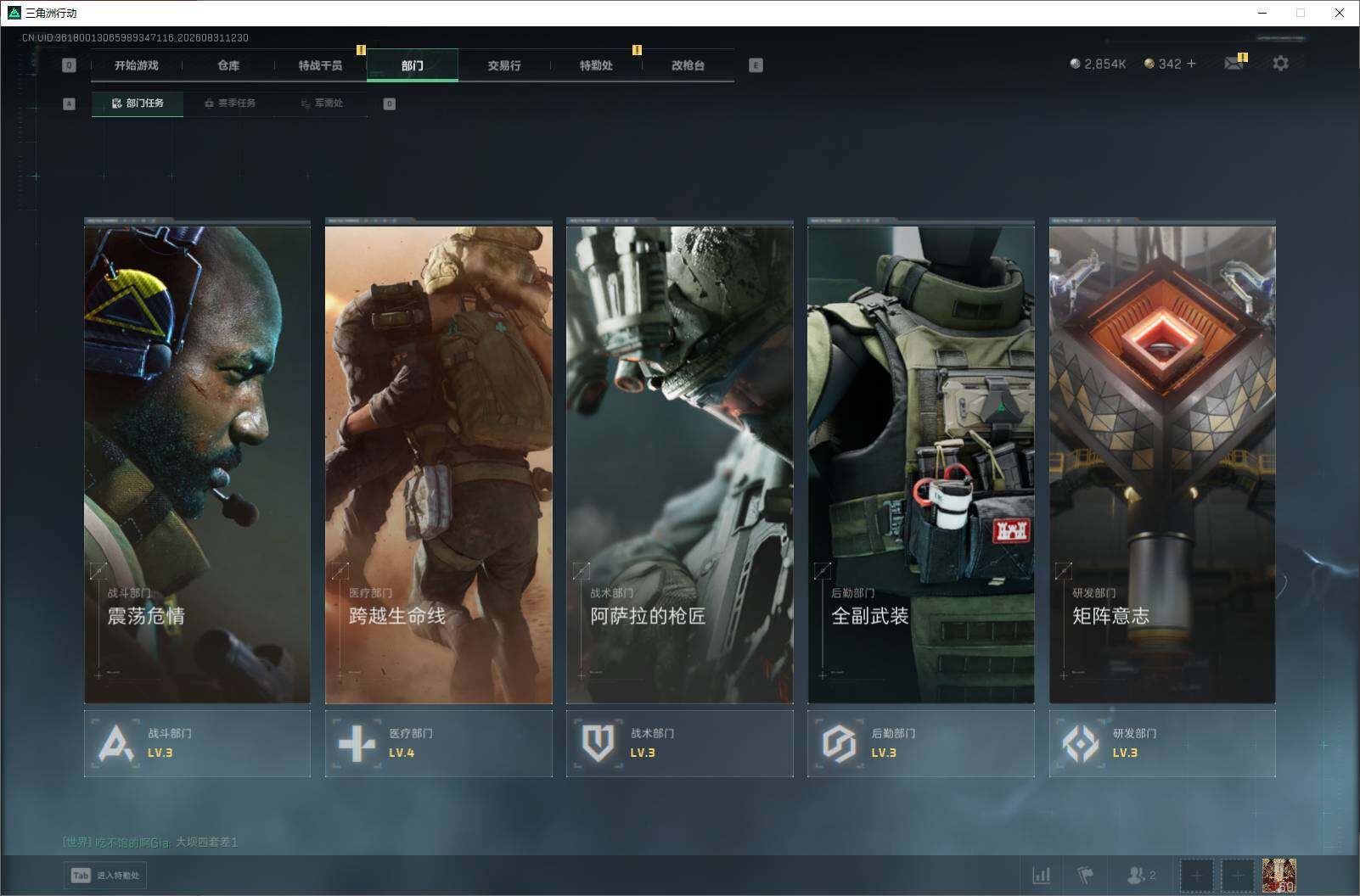Minimize the 三角洲行动 window
Viewport: 1360px width, 896px height.
click(1262, 13)
